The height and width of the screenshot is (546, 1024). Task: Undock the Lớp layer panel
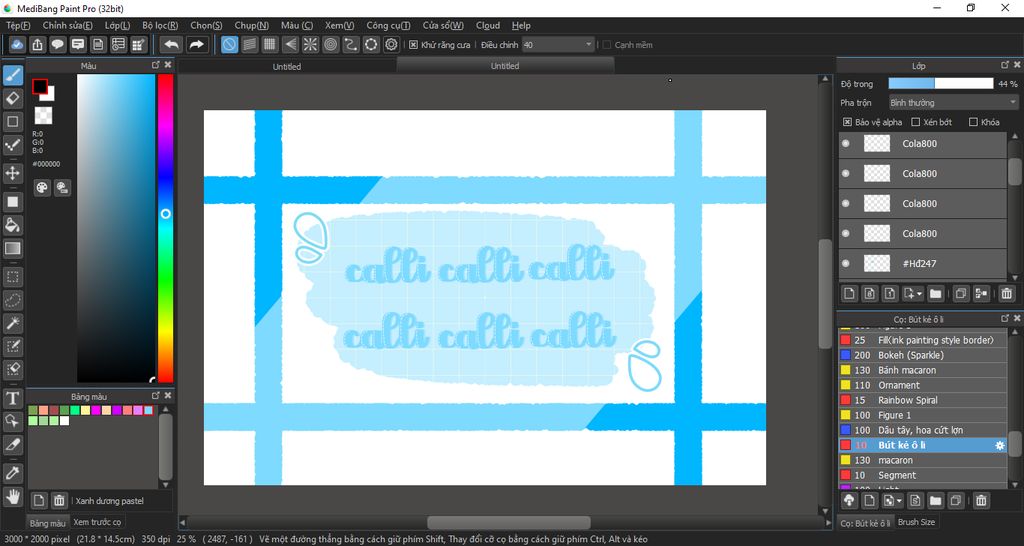[x=1005, y=65]
